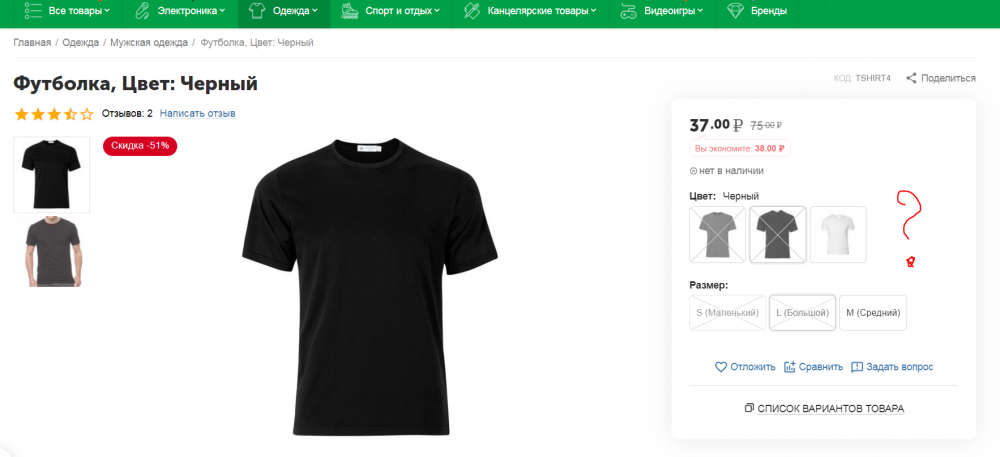The image size is (1000, 457).
Task: Click the question icon beside Задать вопрос
Action: coord(857,367)
